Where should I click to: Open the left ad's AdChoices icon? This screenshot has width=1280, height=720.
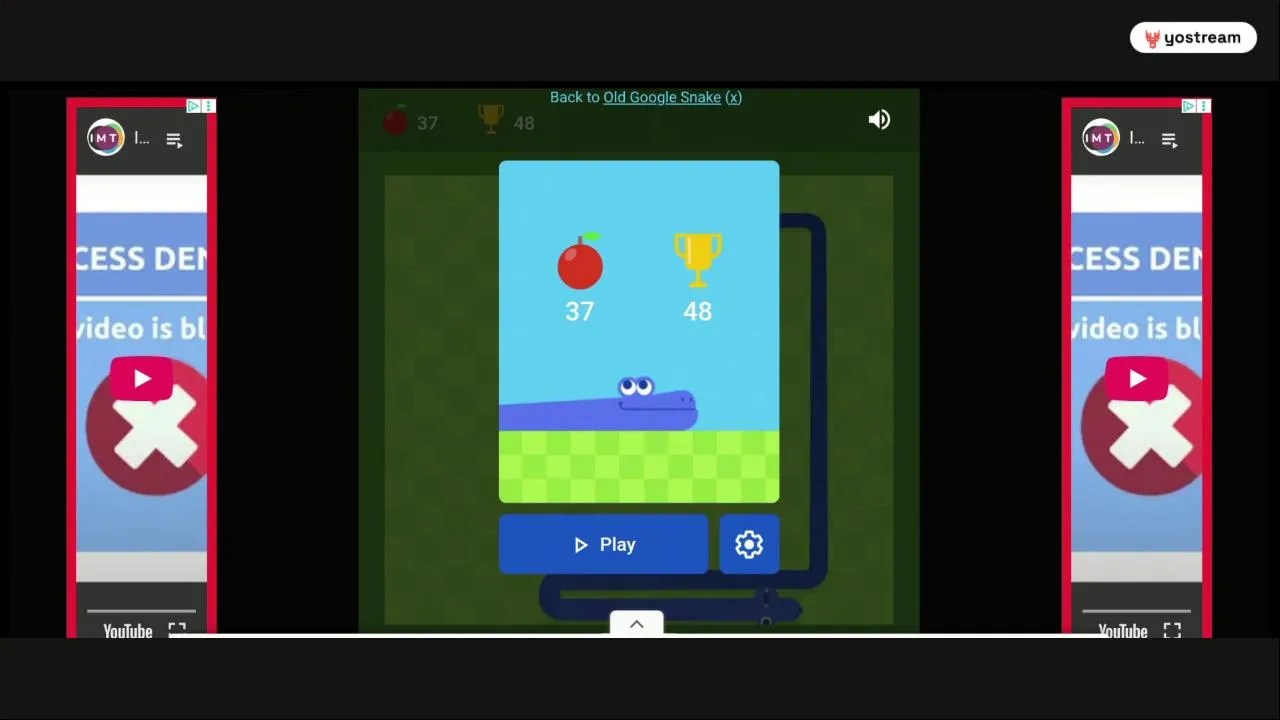(x=193, y=106)
